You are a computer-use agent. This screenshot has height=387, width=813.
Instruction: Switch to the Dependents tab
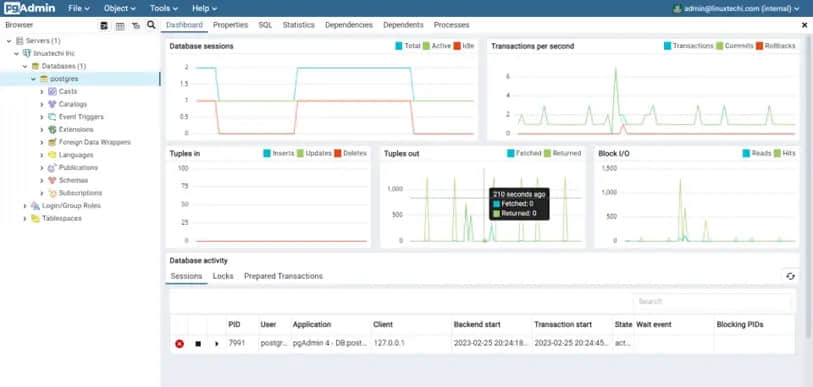tap(403, 25)
